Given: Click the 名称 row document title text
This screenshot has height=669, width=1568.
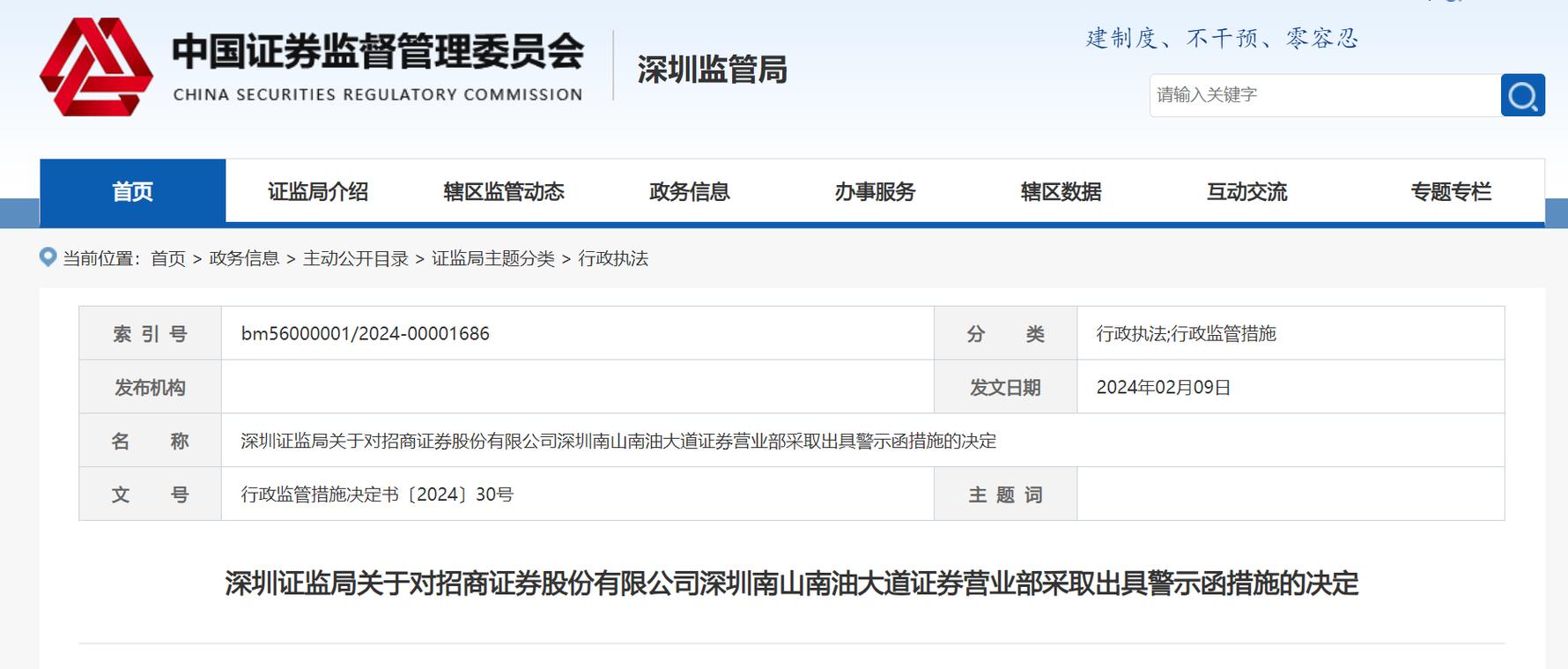Looking at the screenshot, I should [618, 441].
